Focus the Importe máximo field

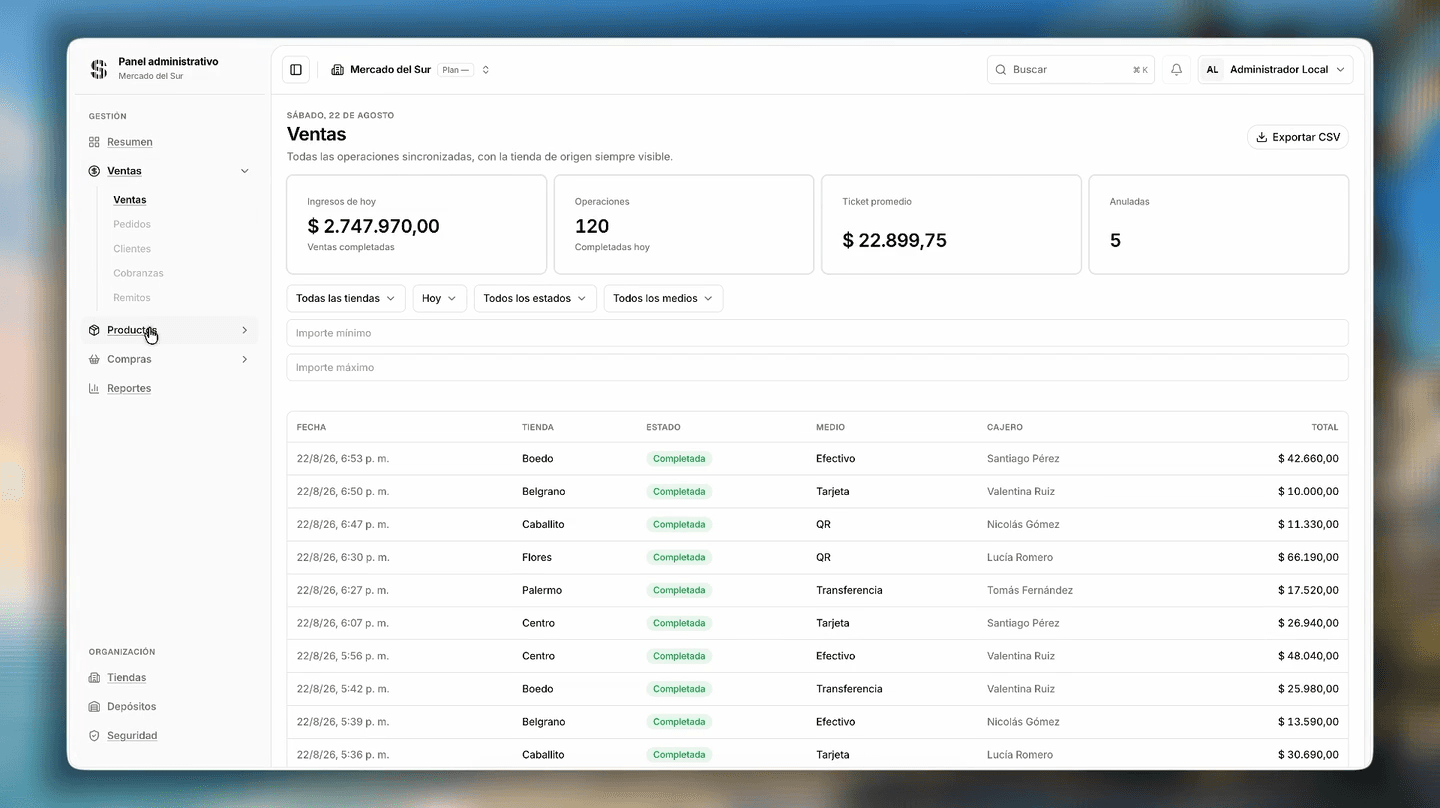pyautogui.click(x=817, y=367)
